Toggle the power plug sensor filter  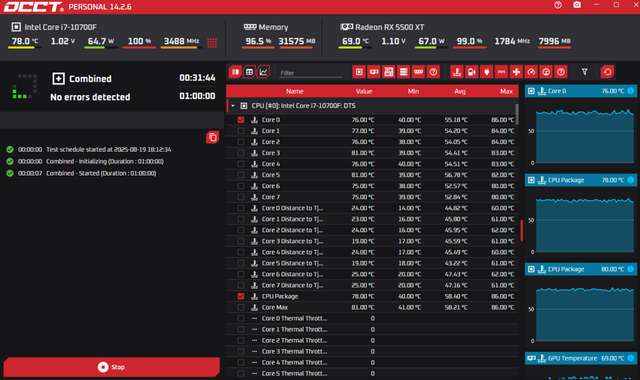(x=487, y=72)
